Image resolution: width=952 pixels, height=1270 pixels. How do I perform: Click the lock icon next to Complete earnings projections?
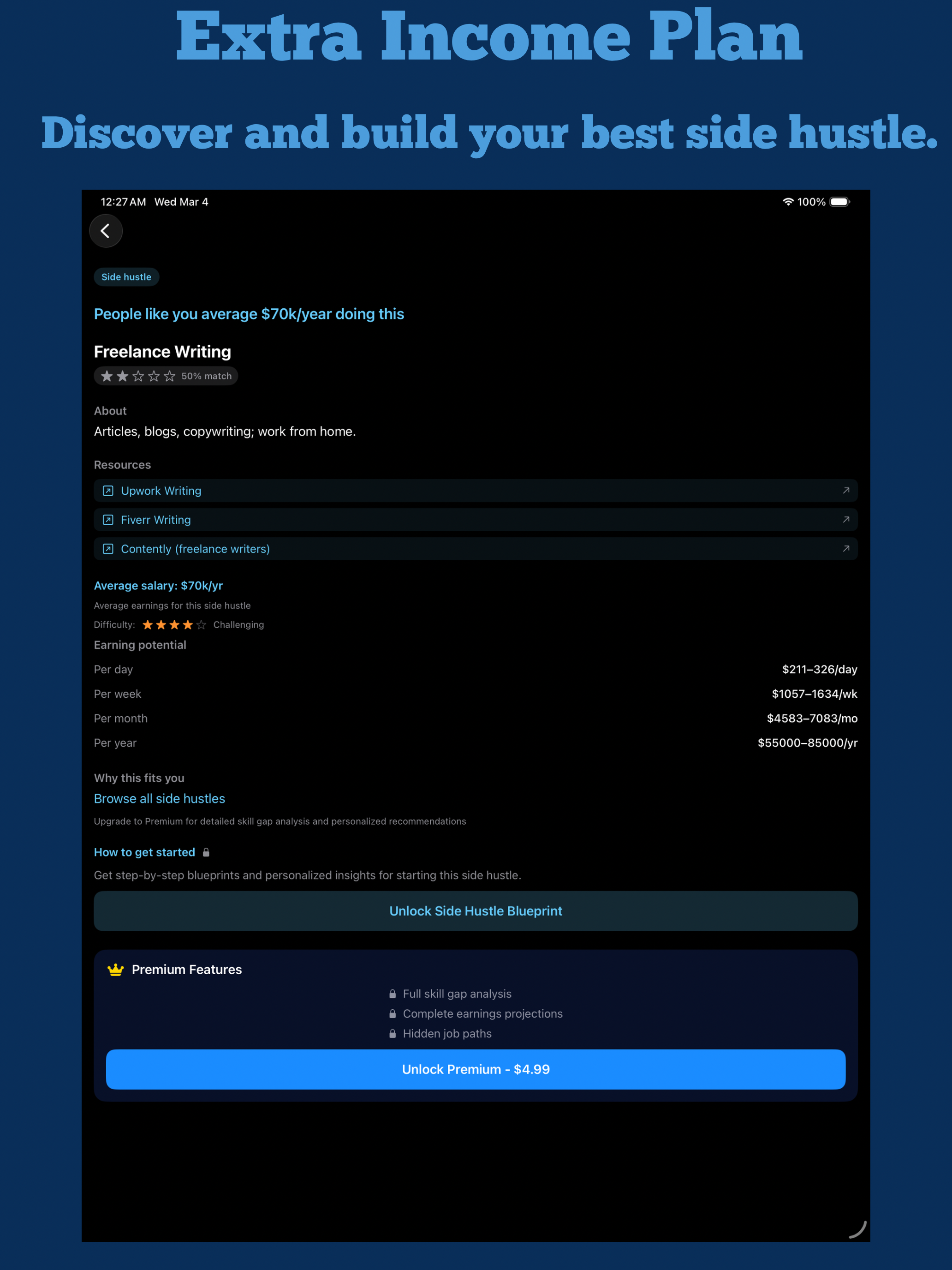pos(393,1014)
